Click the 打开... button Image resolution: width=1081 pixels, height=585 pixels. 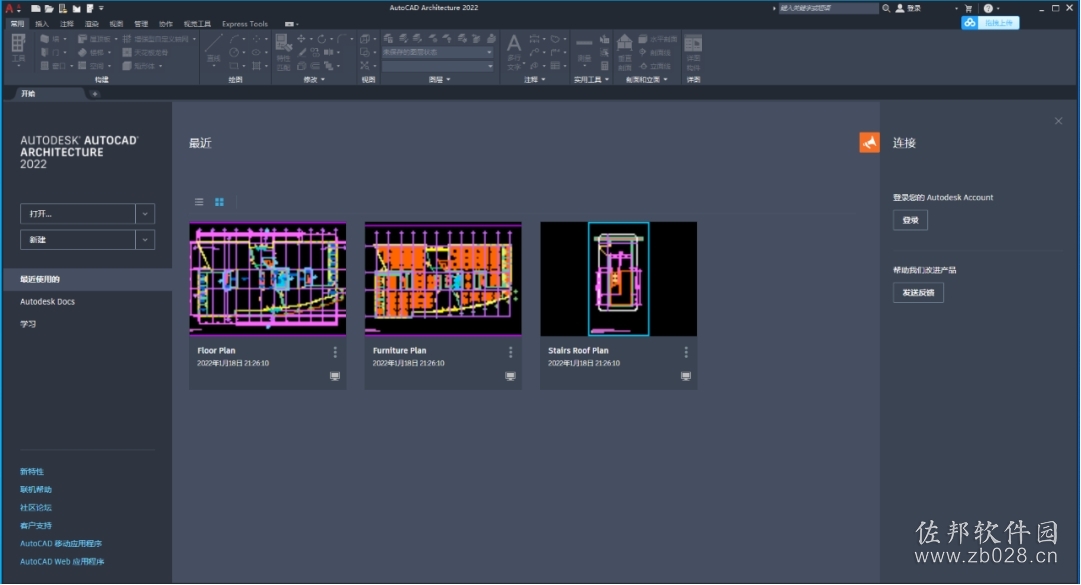pos(78,214)
